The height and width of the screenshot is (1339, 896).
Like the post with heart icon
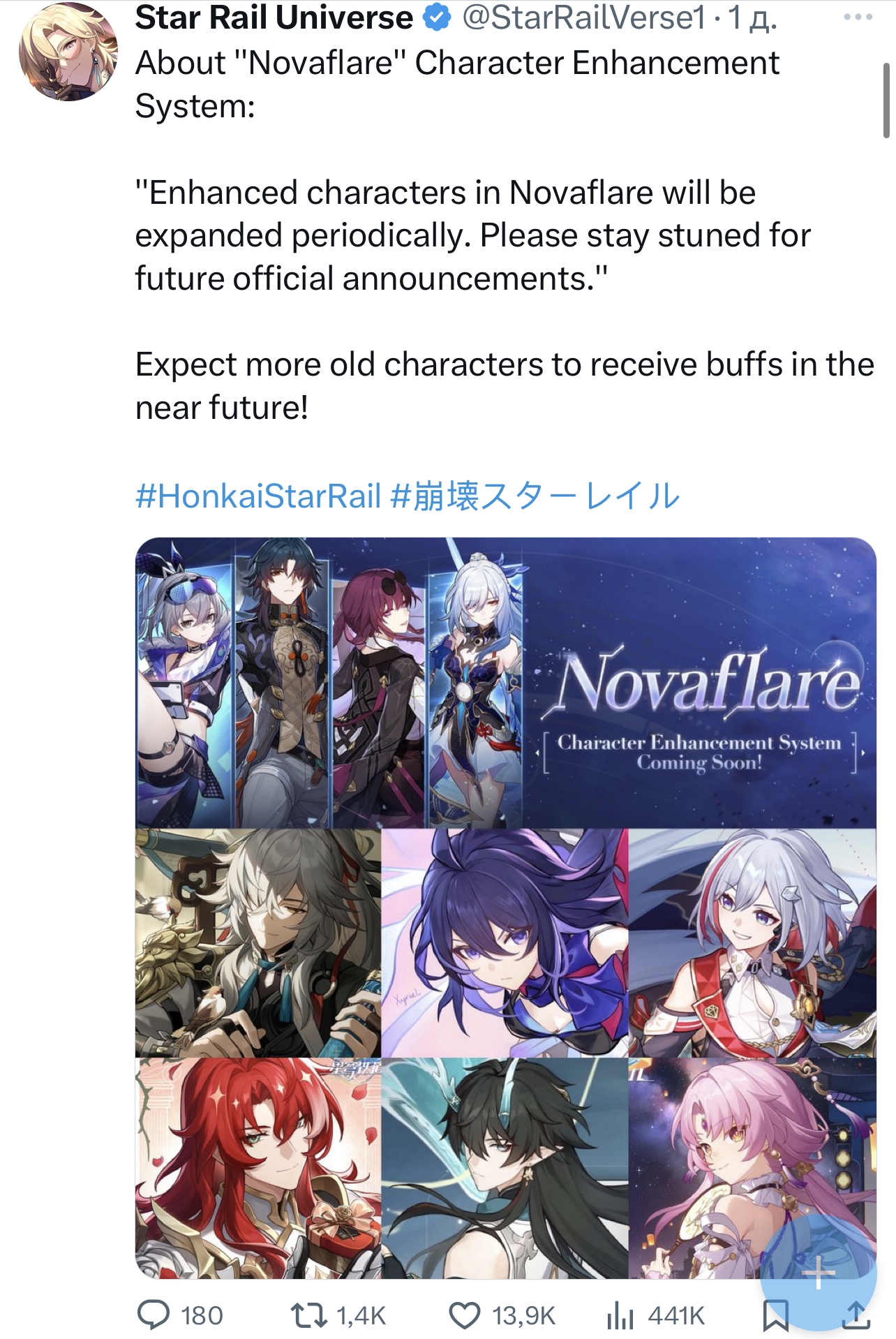pos(465,1315)
